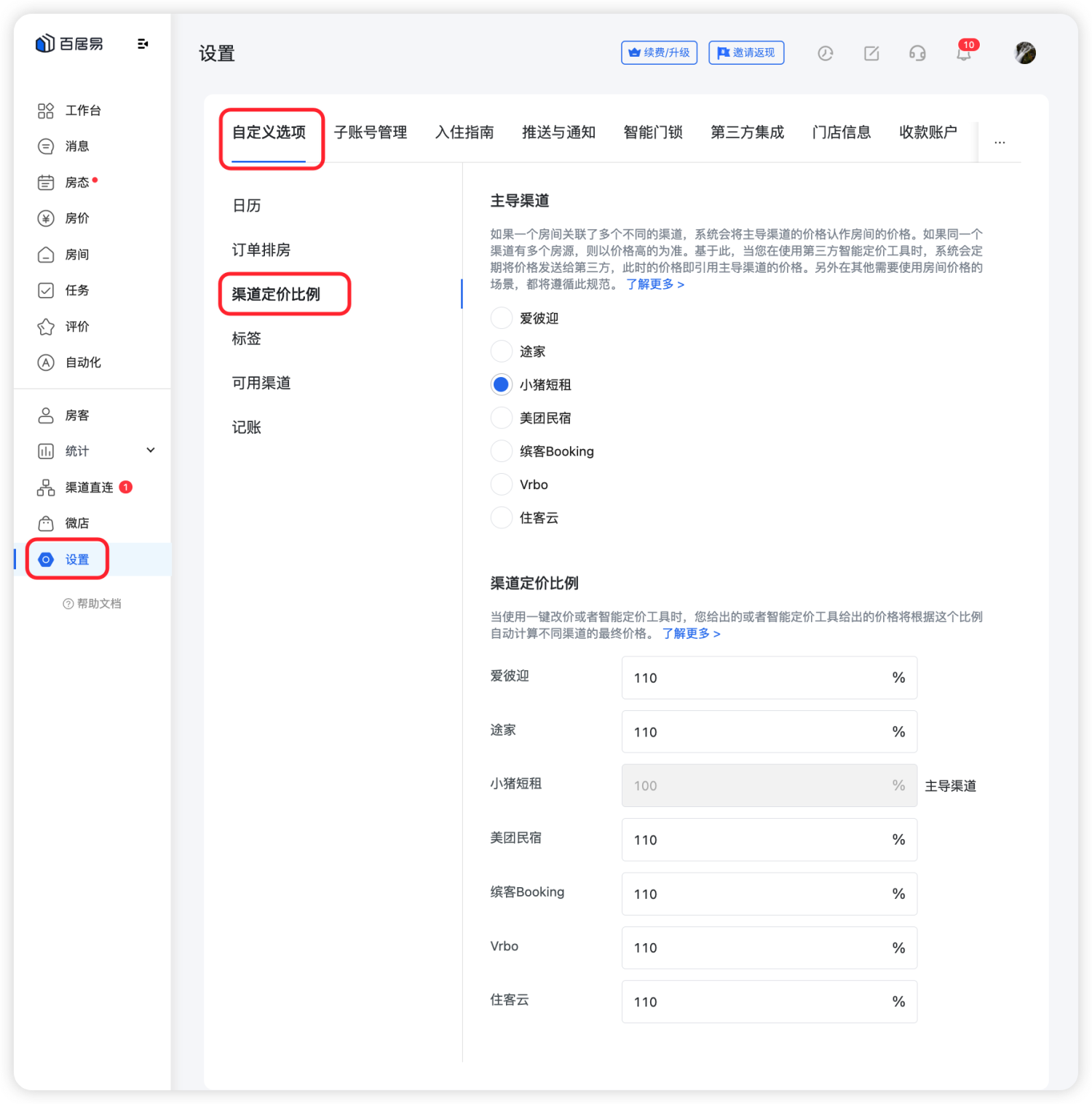Open 自动化 automation icon
This screenshot has height=1104, width=1092.
pos(46,362)
